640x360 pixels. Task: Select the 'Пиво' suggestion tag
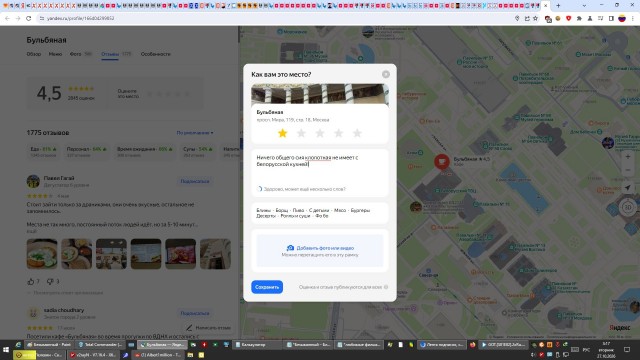pos(298,210)
